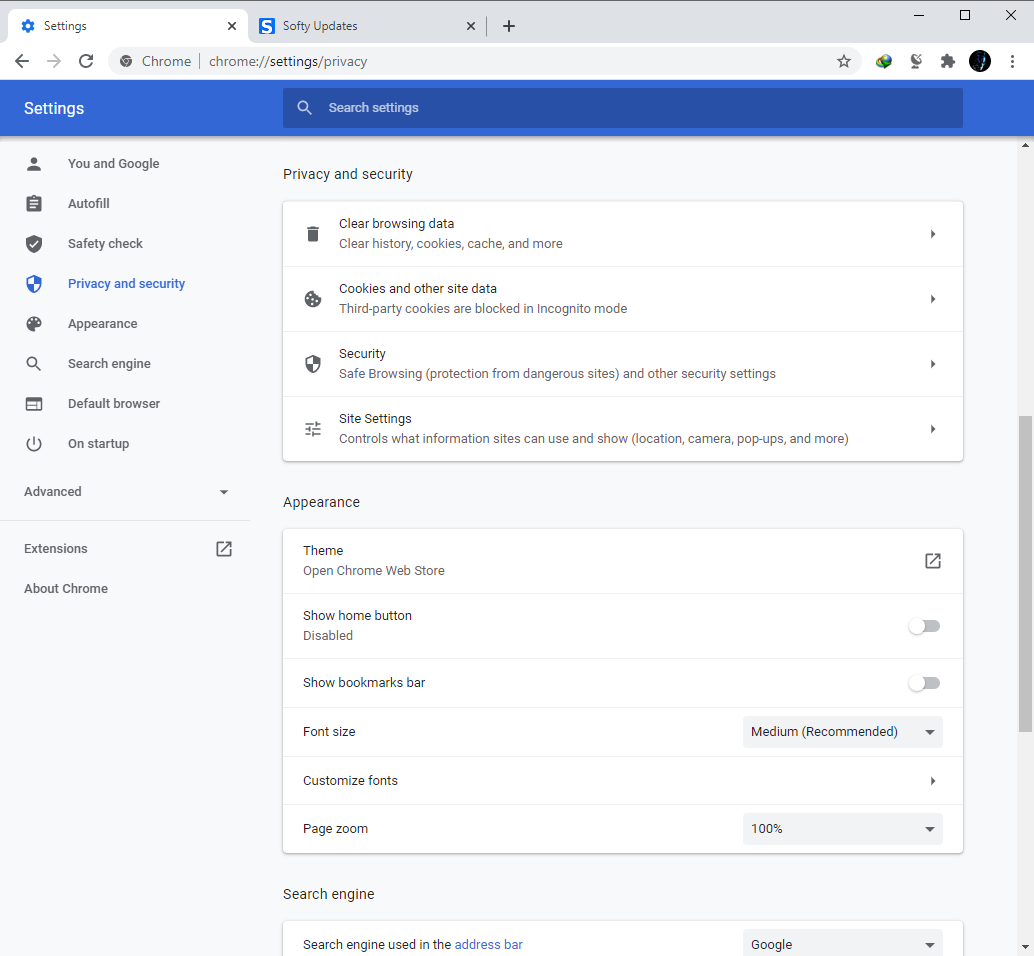Go to Safety check section
1034x956 pixels.
click(x=105, y=243)
